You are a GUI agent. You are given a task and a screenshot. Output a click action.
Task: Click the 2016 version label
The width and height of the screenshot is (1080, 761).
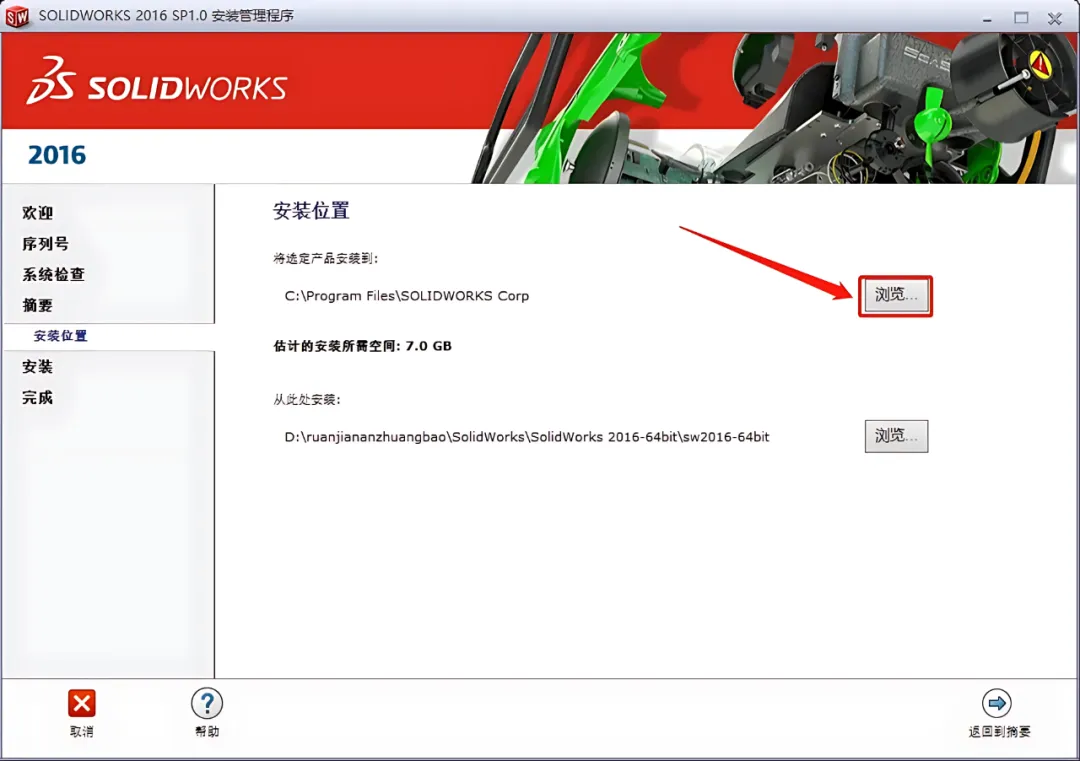point(57,155)
